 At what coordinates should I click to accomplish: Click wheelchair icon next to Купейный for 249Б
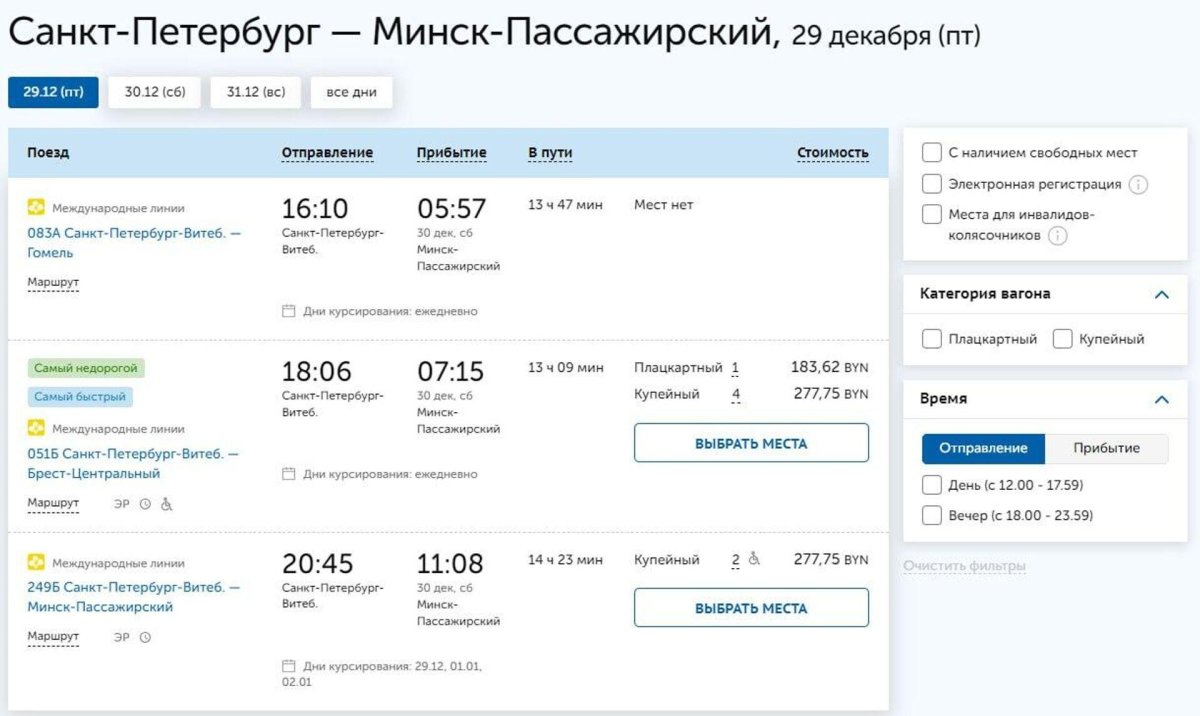(754, 560)
